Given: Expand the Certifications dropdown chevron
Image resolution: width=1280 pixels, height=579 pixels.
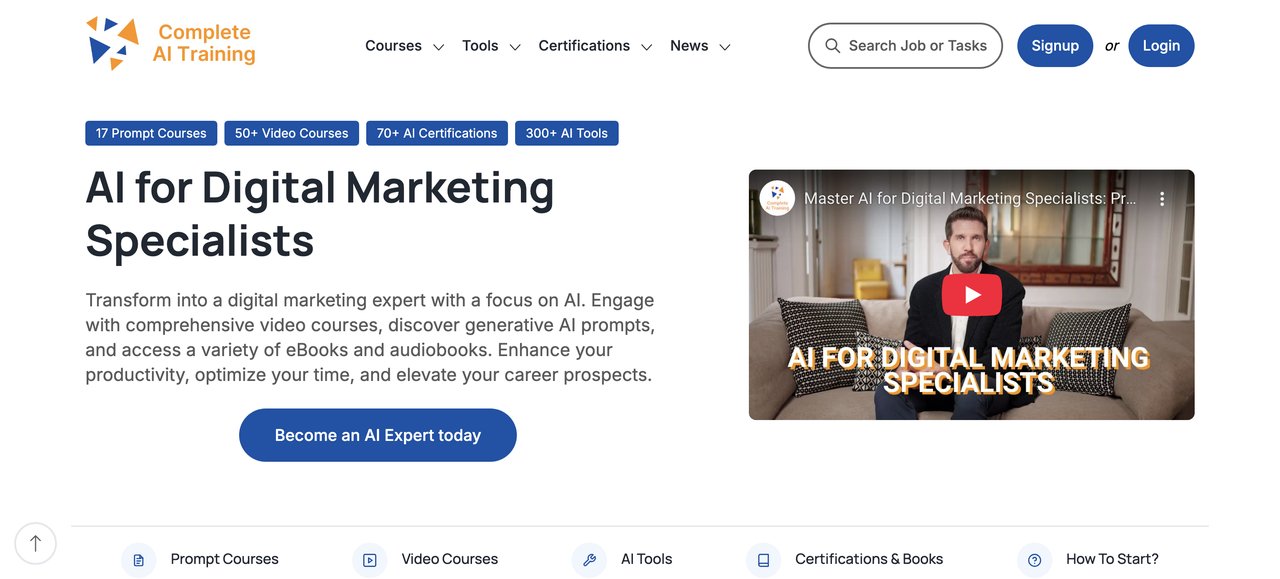Looking at the screenshot, I should pos(647,47).
